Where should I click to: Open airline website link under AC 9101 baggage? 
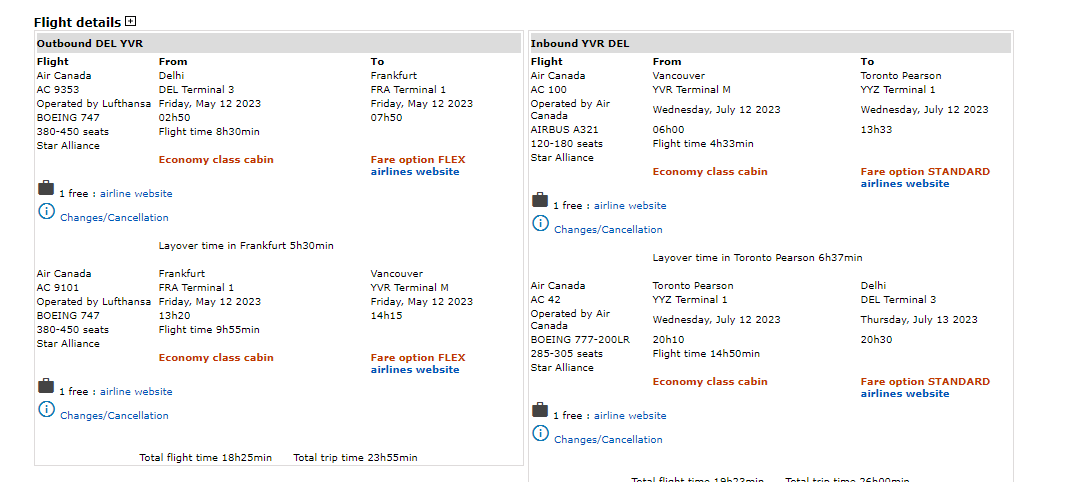(x=136, y=392)
